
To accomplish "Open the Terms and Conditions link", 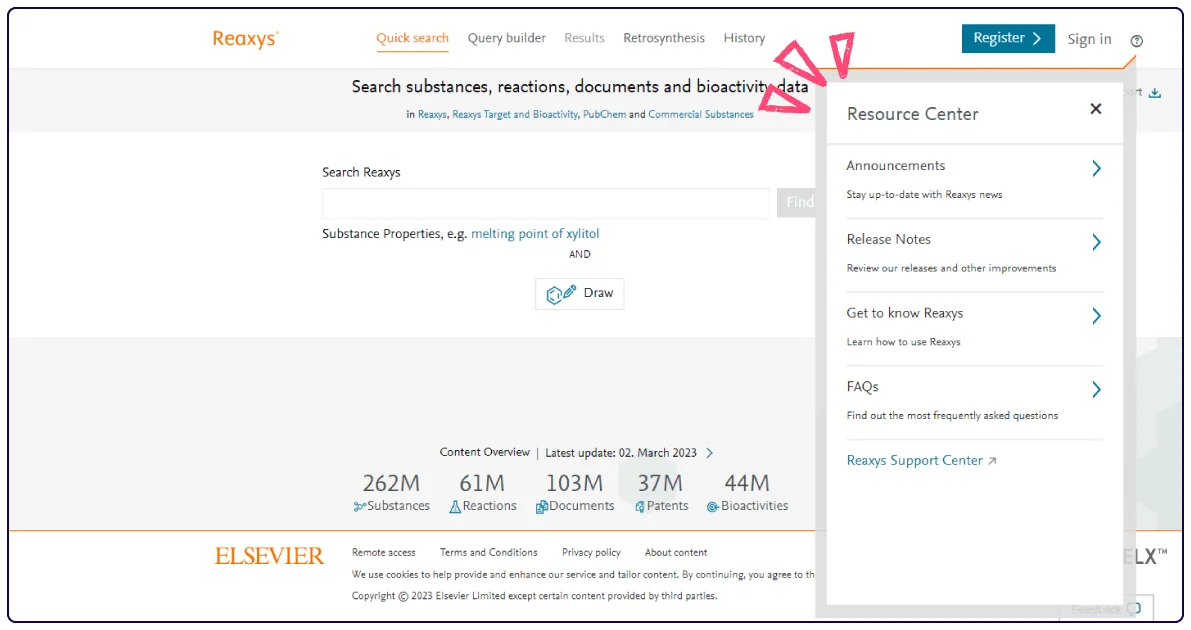I will pyautogui.click(x=488, y=552).
